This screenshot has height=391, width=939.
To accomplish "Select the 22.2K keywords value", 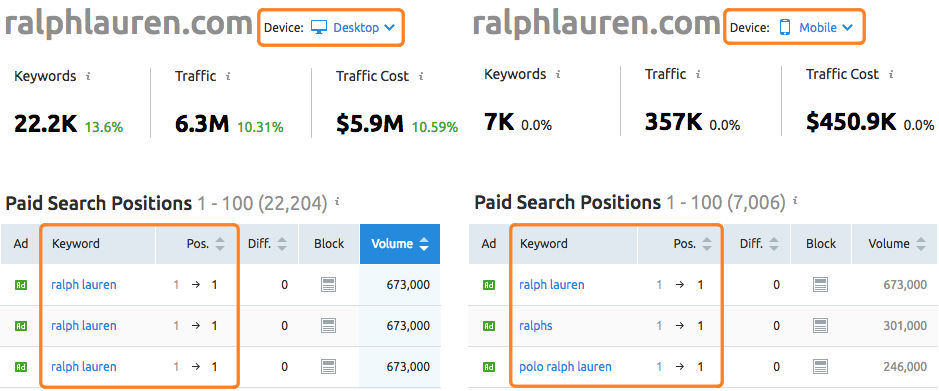I will click(x=46, y=124).
